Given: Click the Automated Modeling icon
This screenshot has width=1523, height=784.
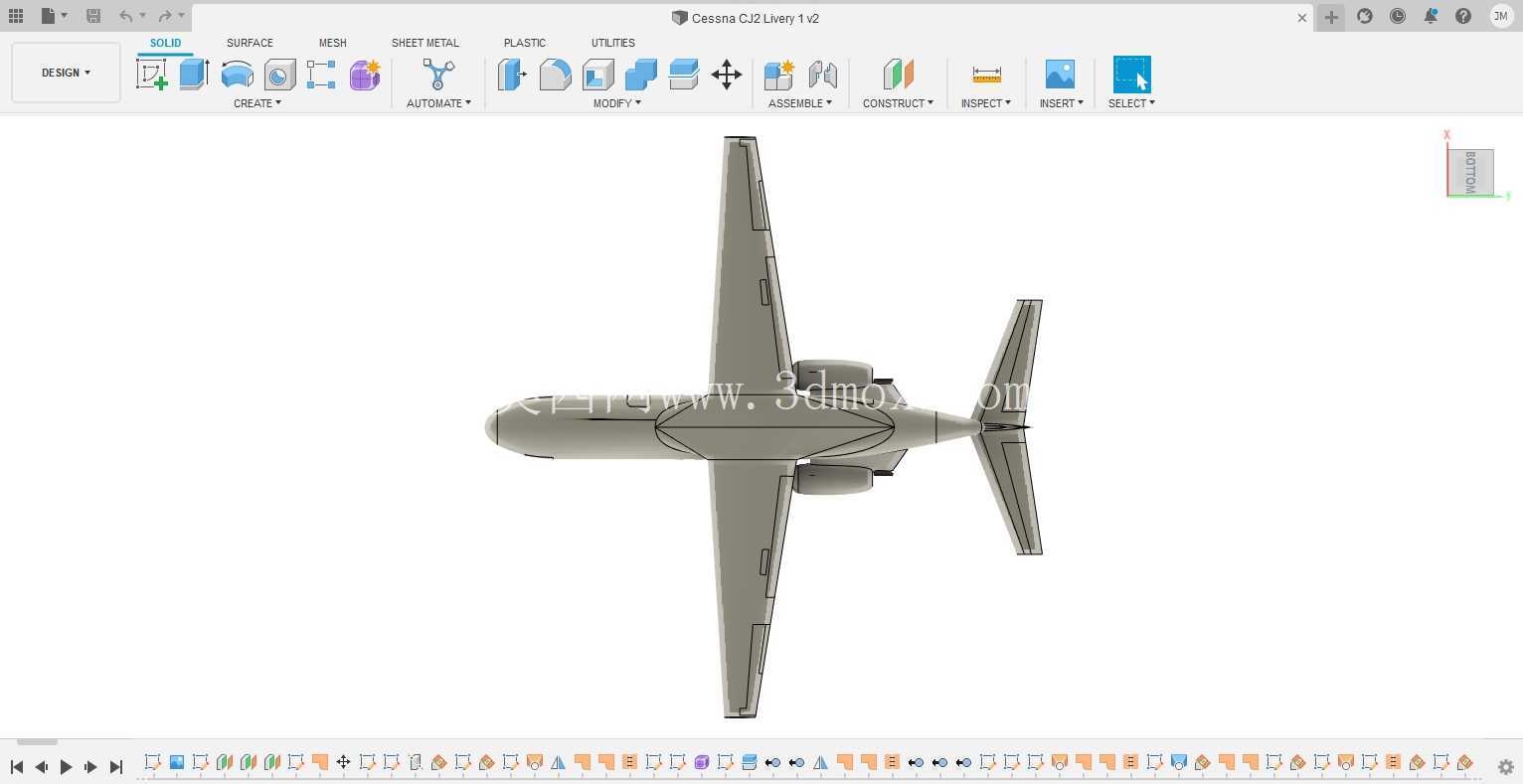Looking at the screenshot, I should (x=438, y=75).
